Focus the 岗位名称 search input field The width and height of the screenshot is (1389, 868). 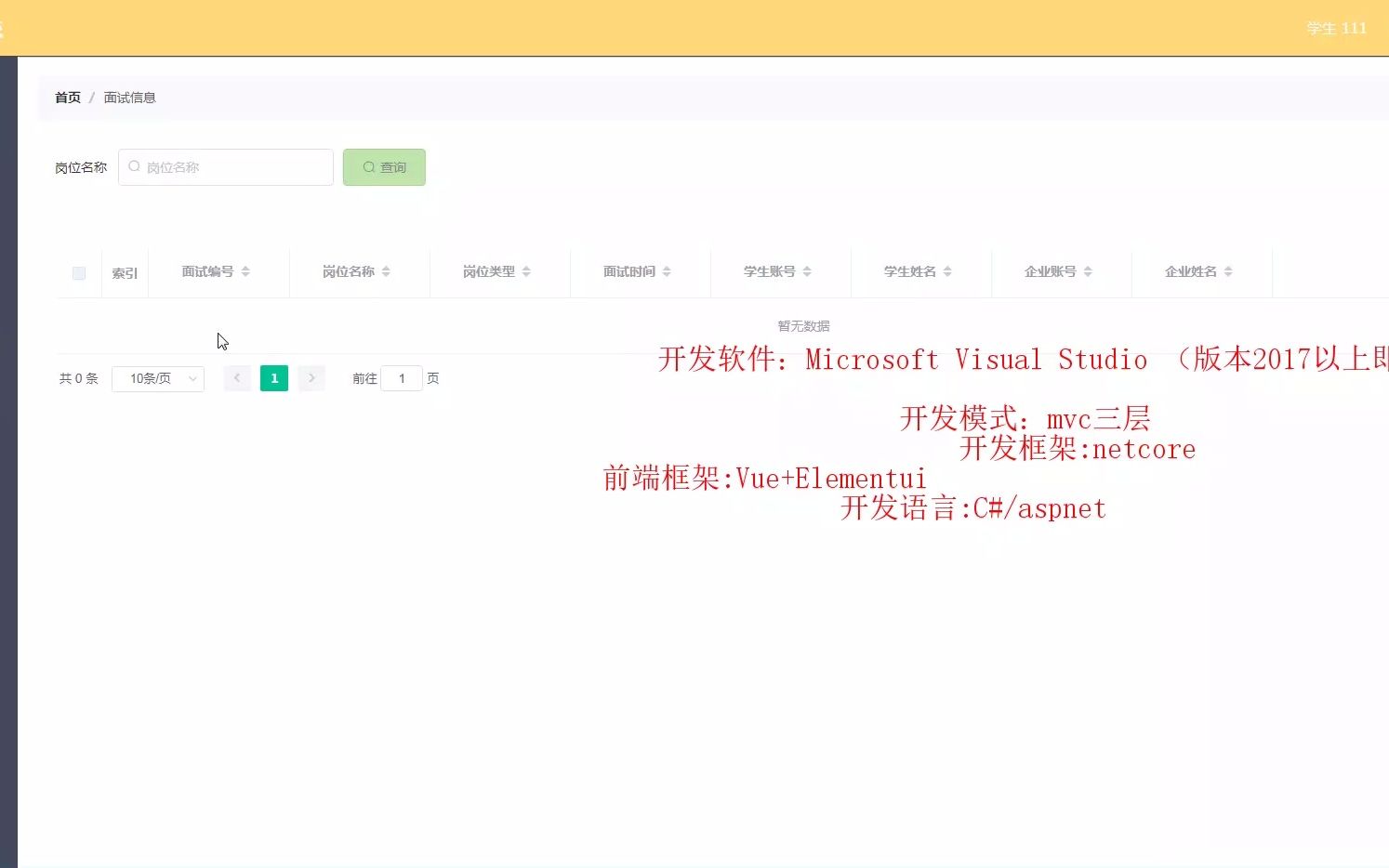(x=226, y=167)
